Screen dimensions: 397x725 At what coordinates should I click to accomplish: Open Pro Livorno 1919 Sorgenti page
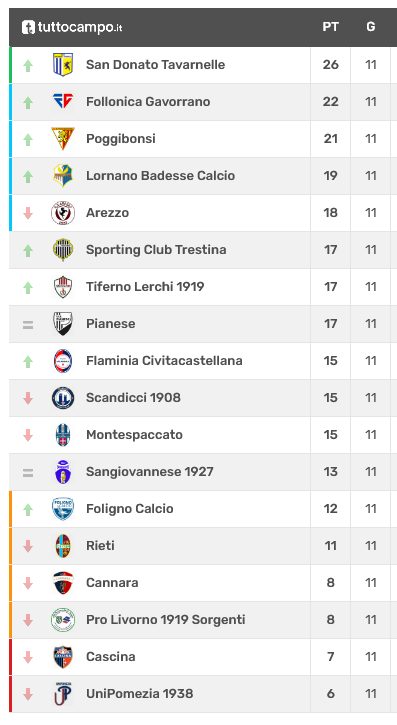coord(165,620)
